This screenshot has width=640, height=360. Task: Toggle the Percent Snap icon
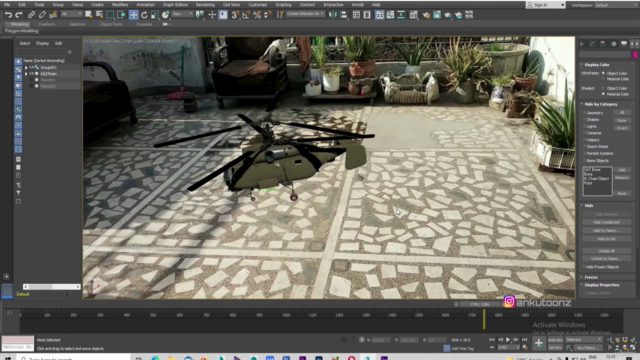(x=257, y=15)
